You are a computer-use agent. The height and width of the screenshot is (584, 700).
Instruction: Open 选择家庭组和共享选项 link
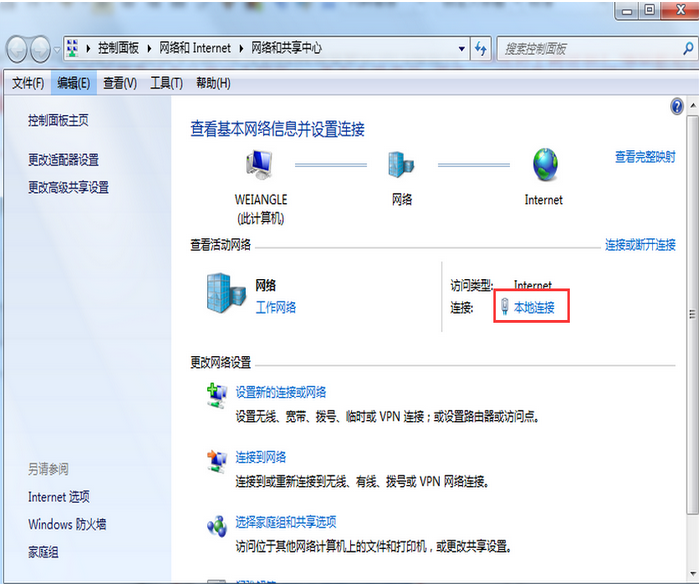(286, 521)
